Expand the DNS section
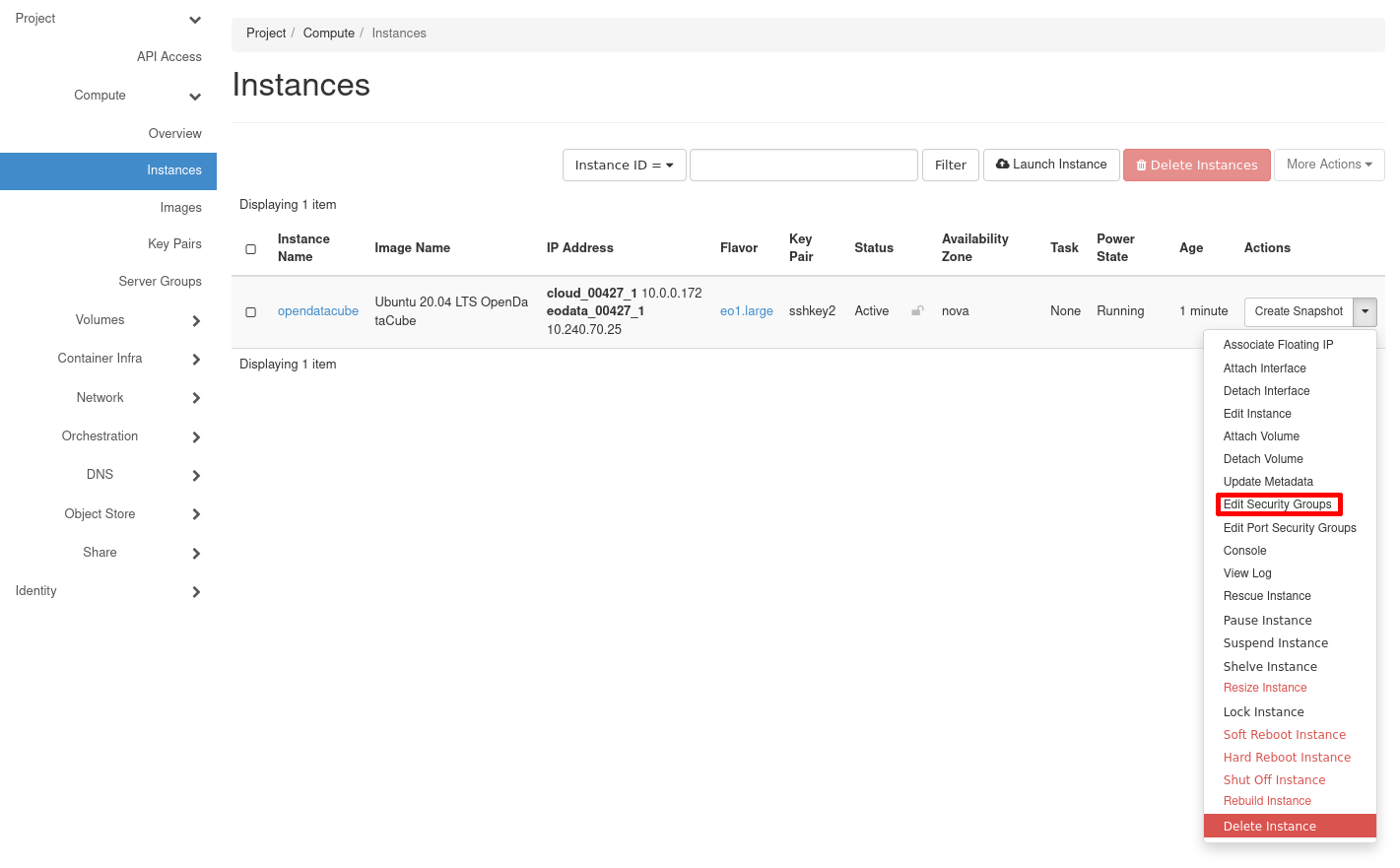 point(196,476)
